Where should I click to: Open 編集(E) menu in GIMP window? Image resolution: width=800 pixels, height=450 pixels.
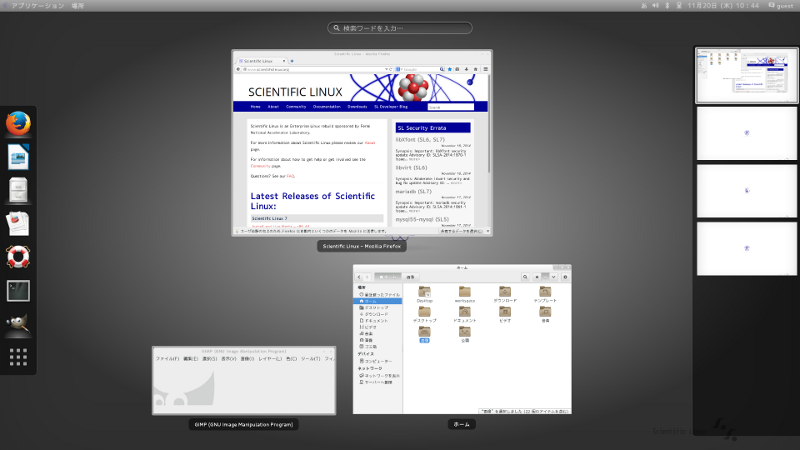click(190, 359)
